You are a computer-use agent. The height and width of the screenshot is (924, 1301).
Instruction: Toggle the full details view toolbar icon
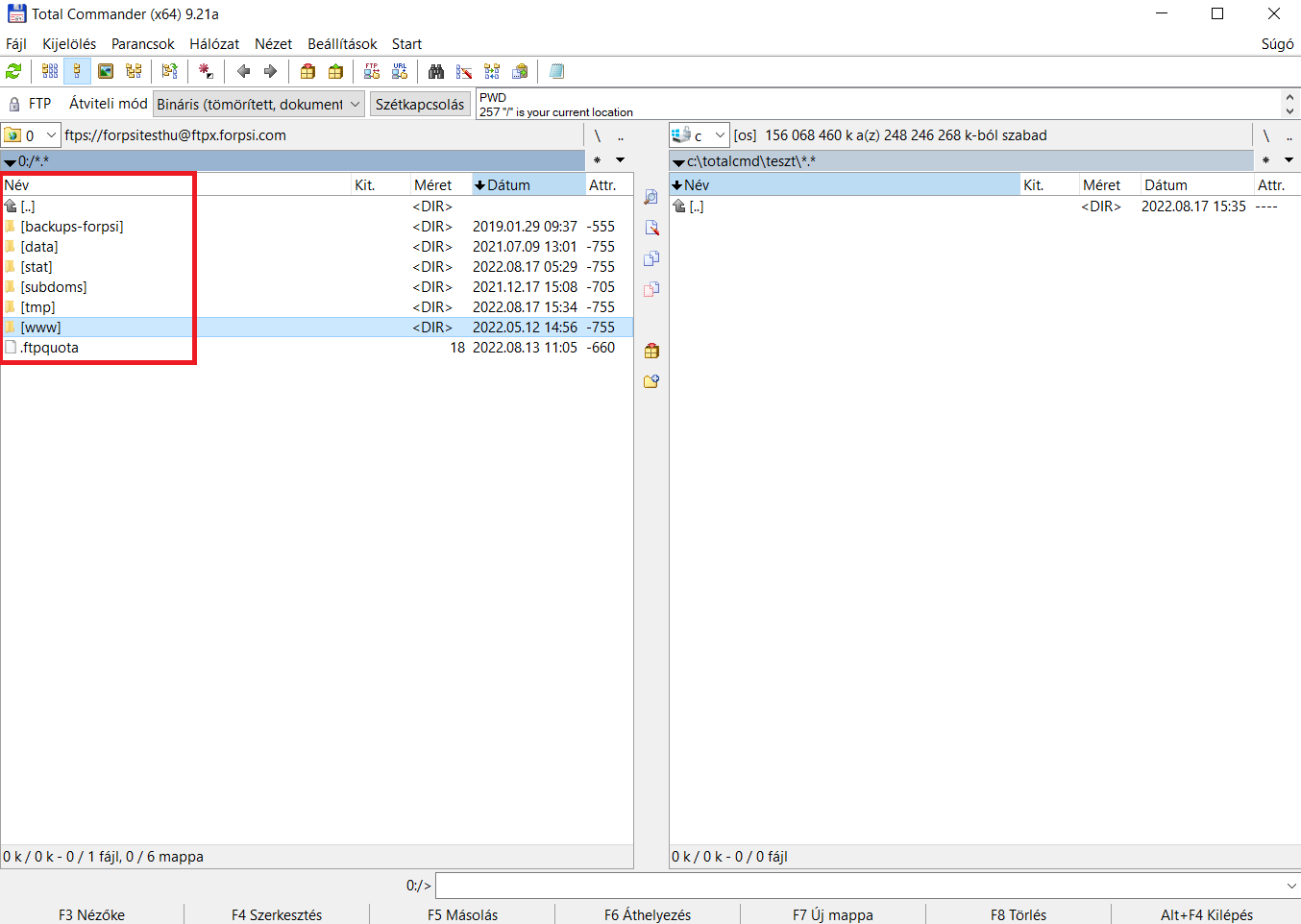tap(77, 71)
